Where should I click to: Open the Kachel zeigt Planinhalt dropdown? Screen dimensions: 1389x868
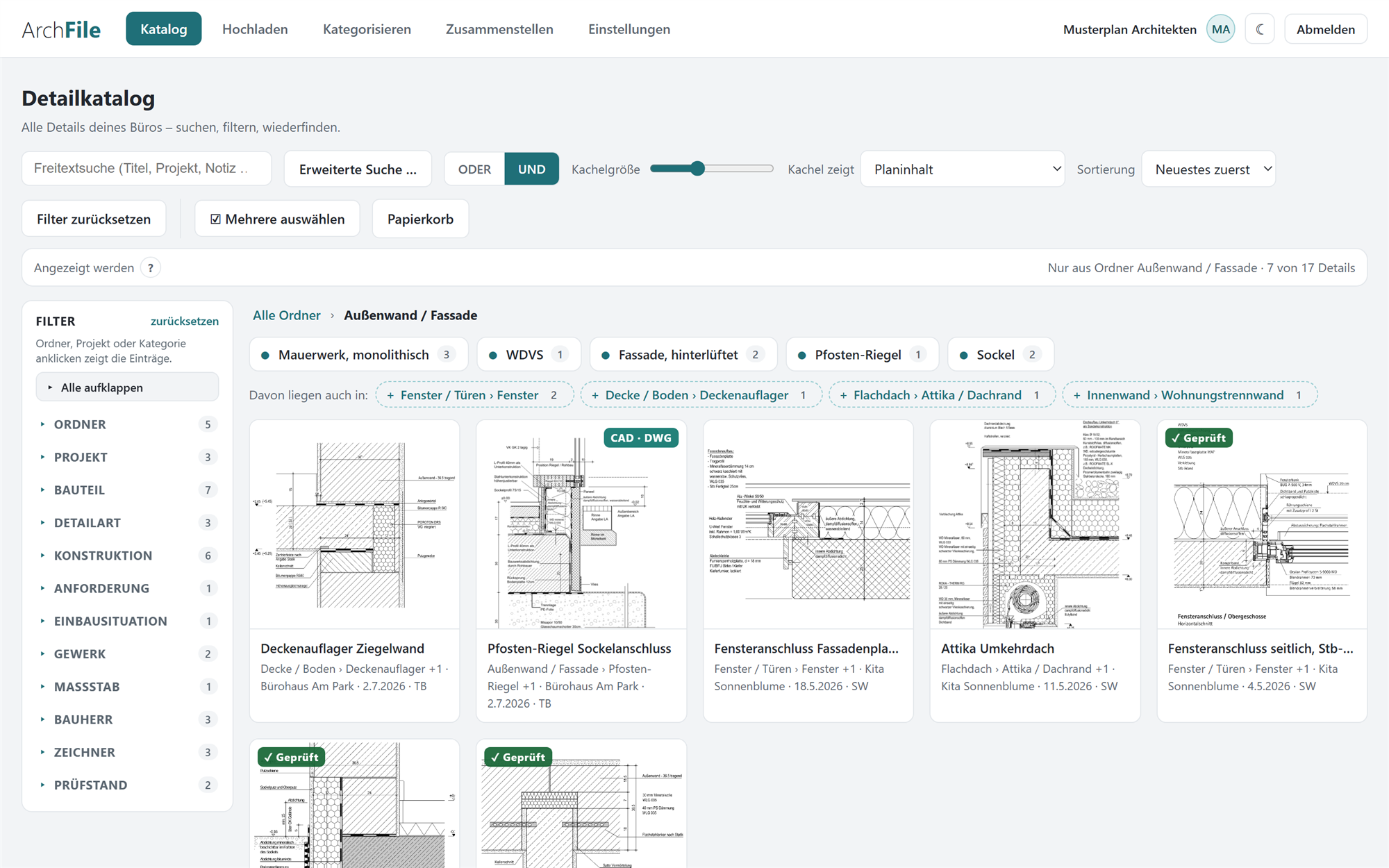tap(963, 169)
